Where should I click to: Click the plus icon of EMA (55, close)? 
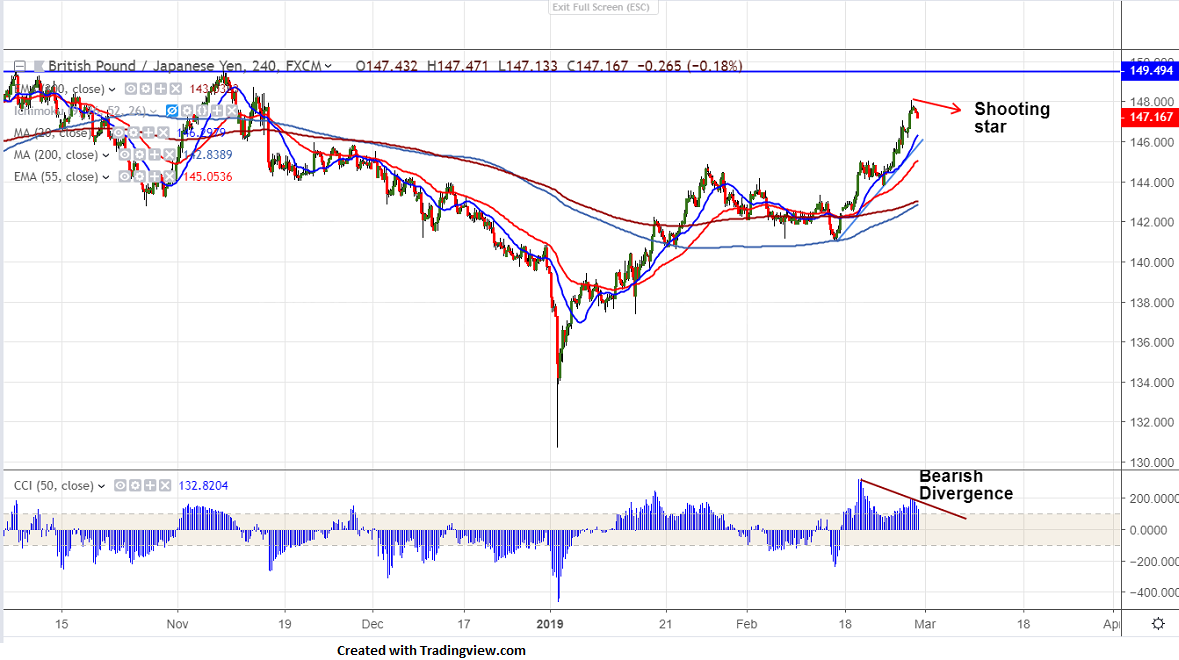[x=155, y=177]
